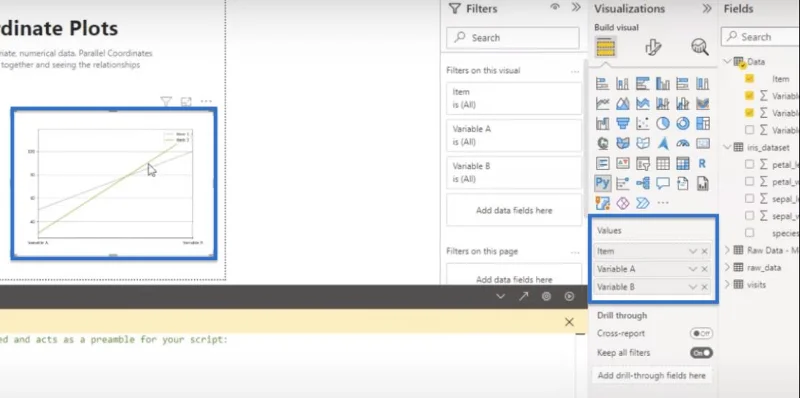Open Variable A dropdown in Values
Image resolution: width=800 pixels, height=398 pixels.
[692, 269]
